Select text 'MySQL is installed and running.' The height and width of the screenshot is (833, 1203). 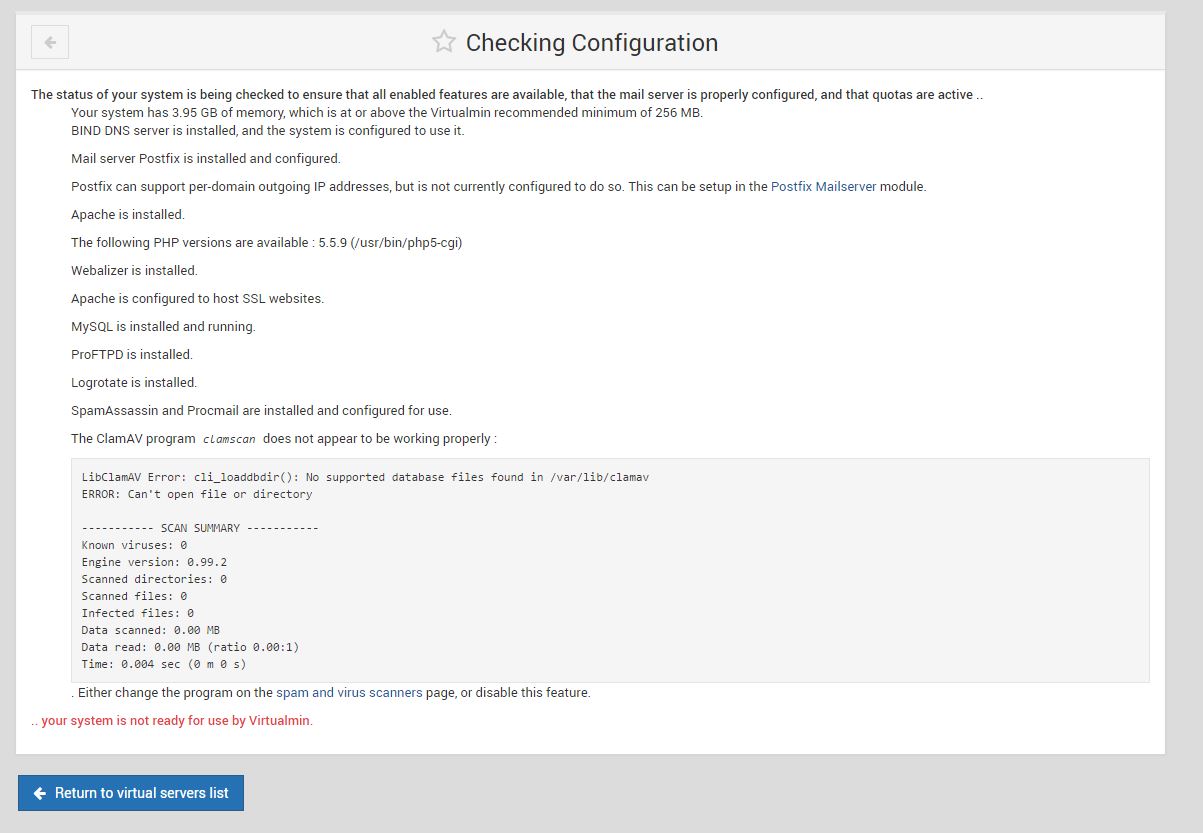coord(163,327)
